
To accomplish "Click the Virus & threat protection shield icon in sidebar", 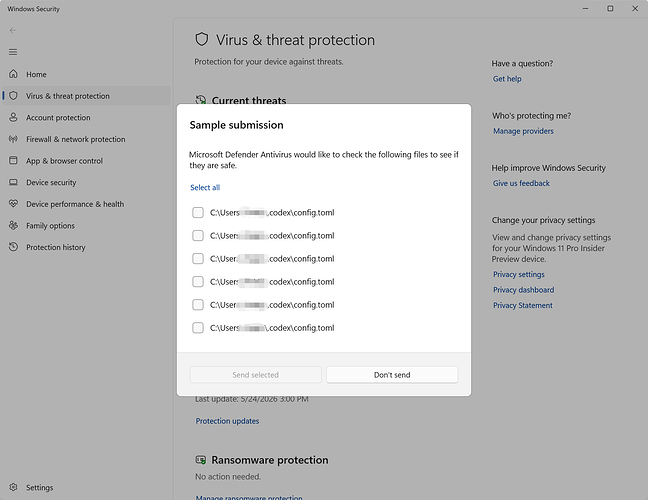I will point(13,95).
